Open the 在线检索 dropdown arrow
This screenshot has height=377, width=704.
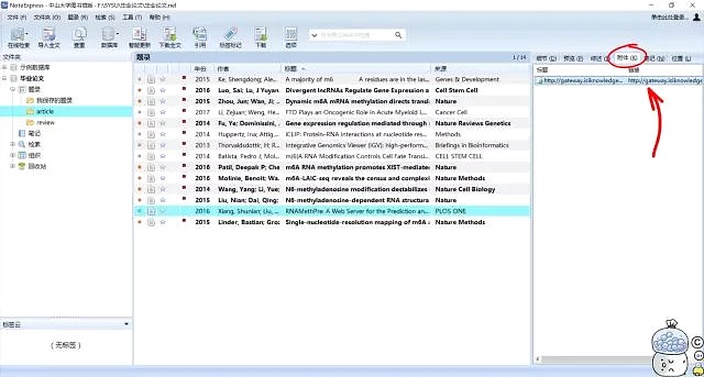tap(27, 34)
